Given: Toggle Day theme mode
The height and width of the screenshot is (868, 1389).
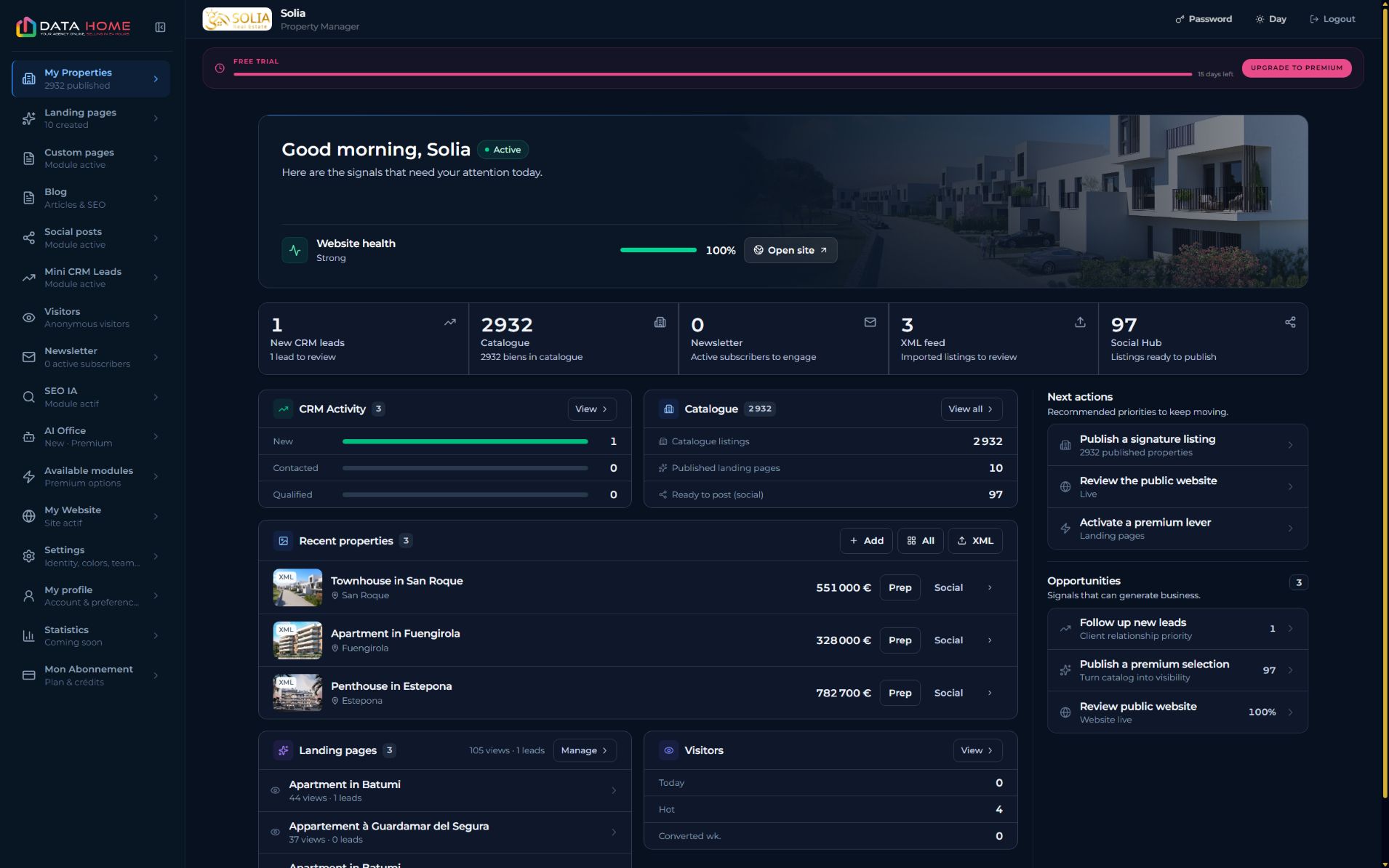Looking at the screenshot, I should coord(1270,19).
